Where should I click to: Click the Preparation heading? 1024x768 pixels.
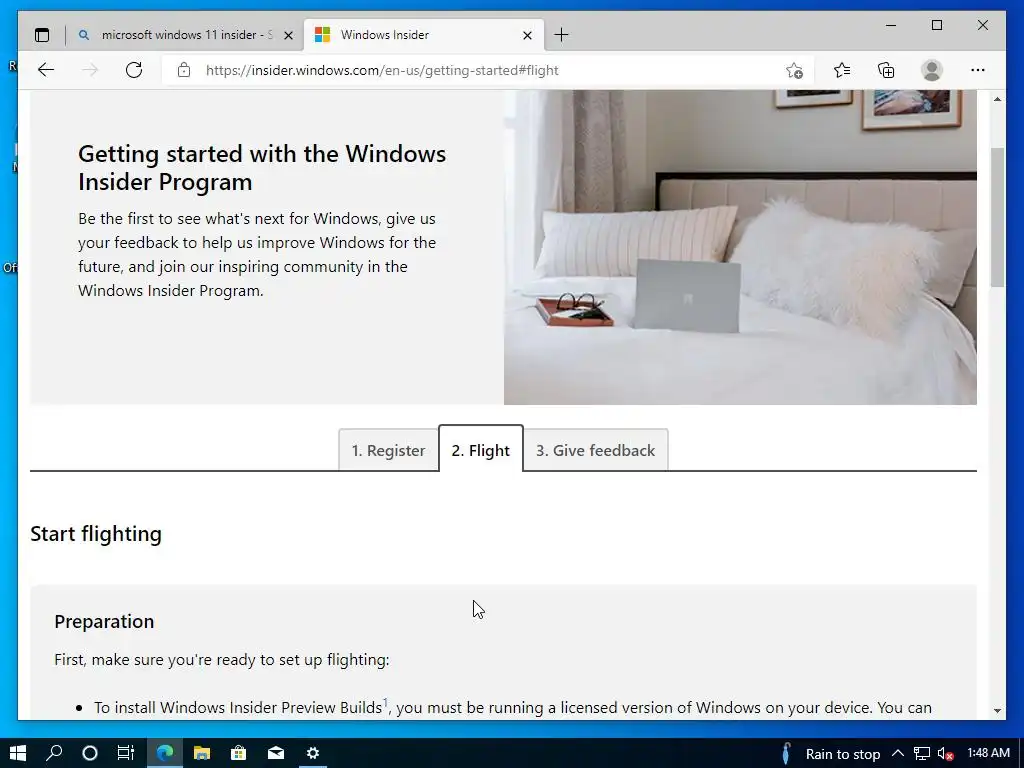pyautogui.click(x=104, y=622)
